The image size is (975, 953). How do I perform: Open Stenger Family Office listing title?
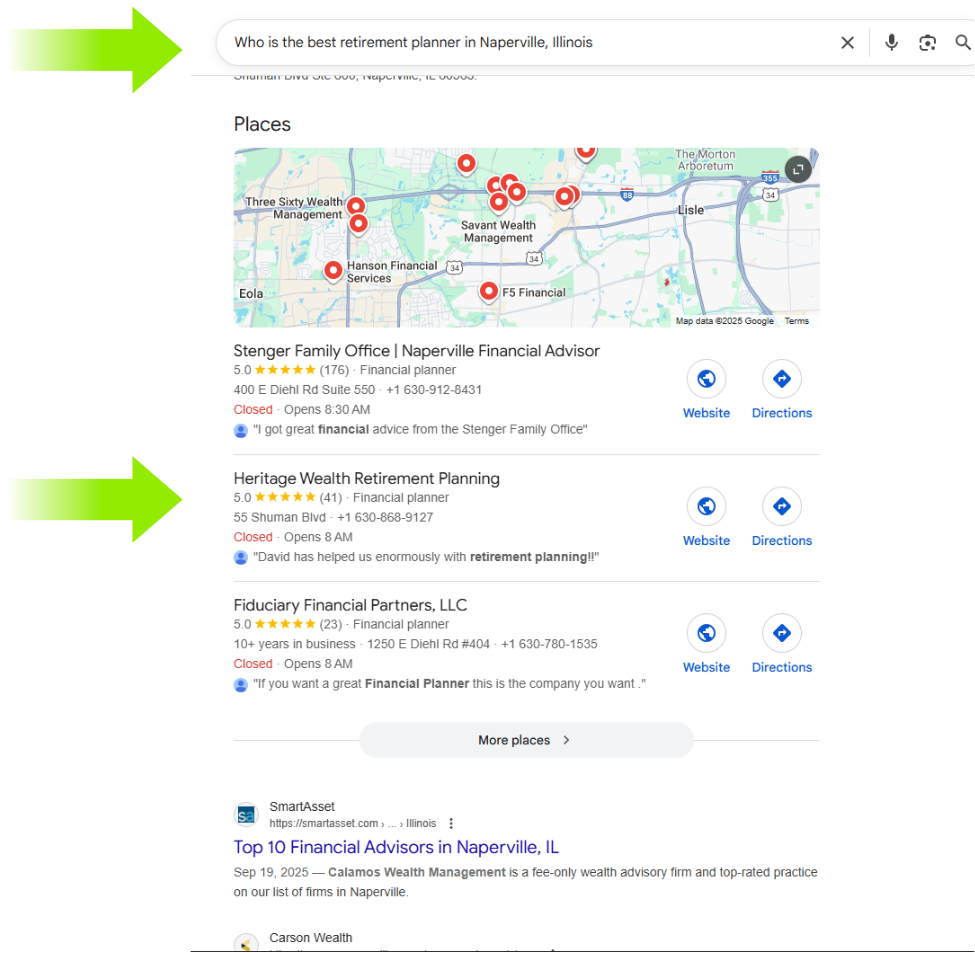(417, 351)
